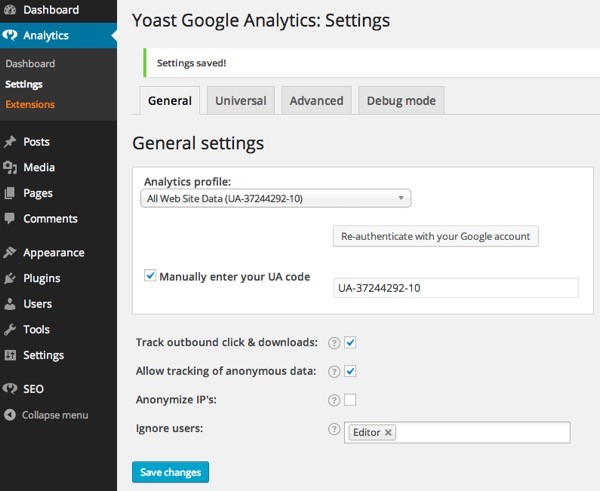Open the Analytics menu item

coord(58,35)
